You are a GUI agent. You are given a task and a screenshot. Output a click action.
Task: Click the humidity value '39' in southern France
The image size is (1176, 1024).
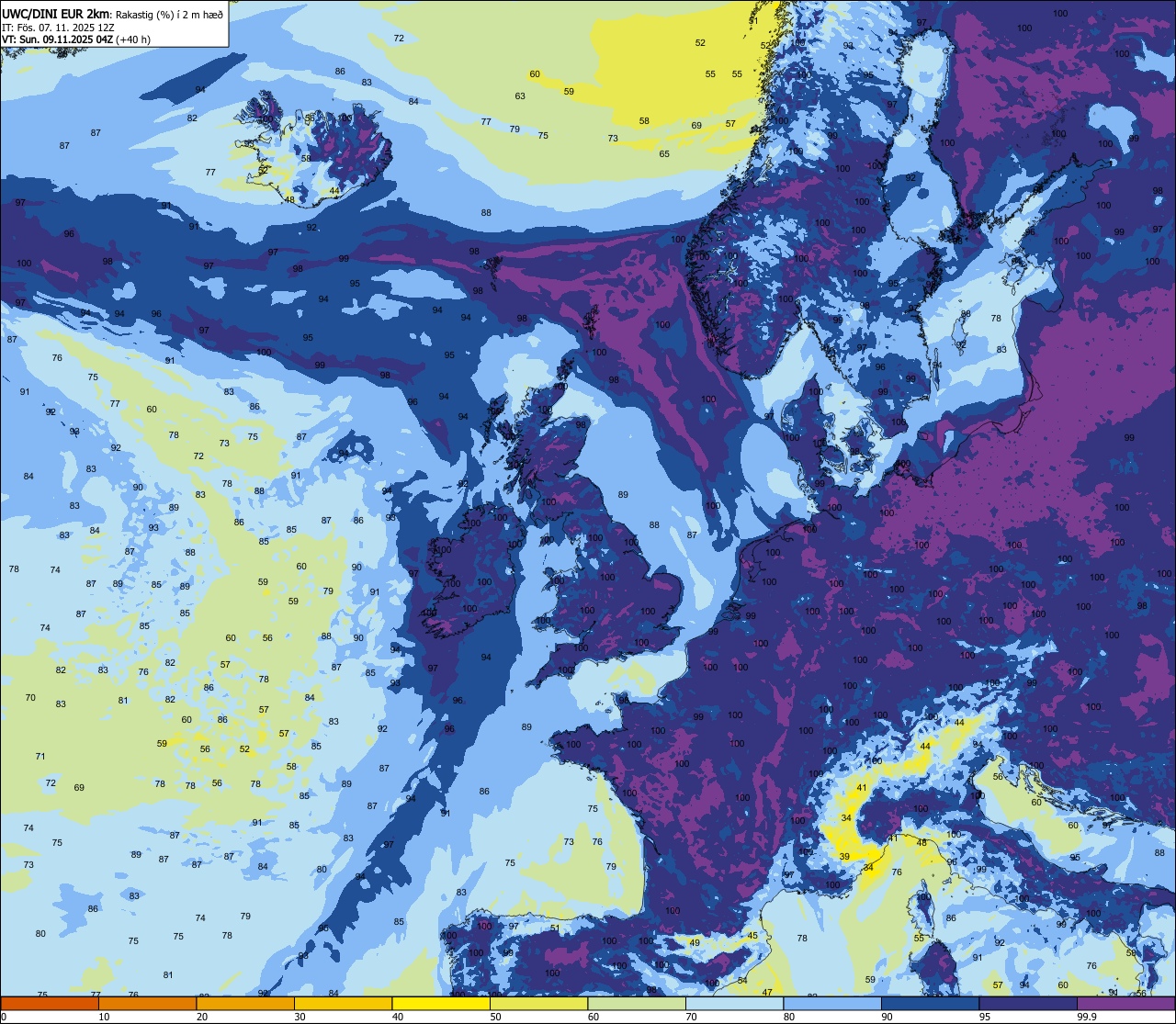point(844,857)
